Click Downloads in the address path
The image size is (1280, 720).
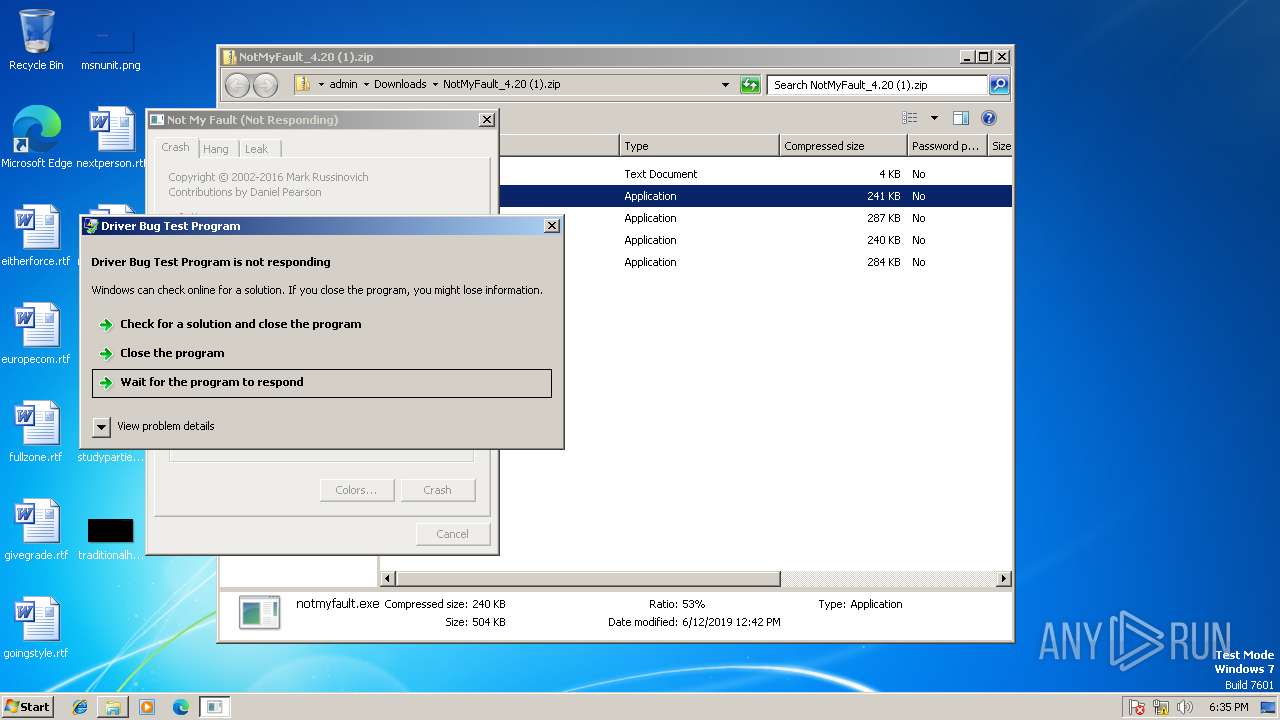[400, 85]
